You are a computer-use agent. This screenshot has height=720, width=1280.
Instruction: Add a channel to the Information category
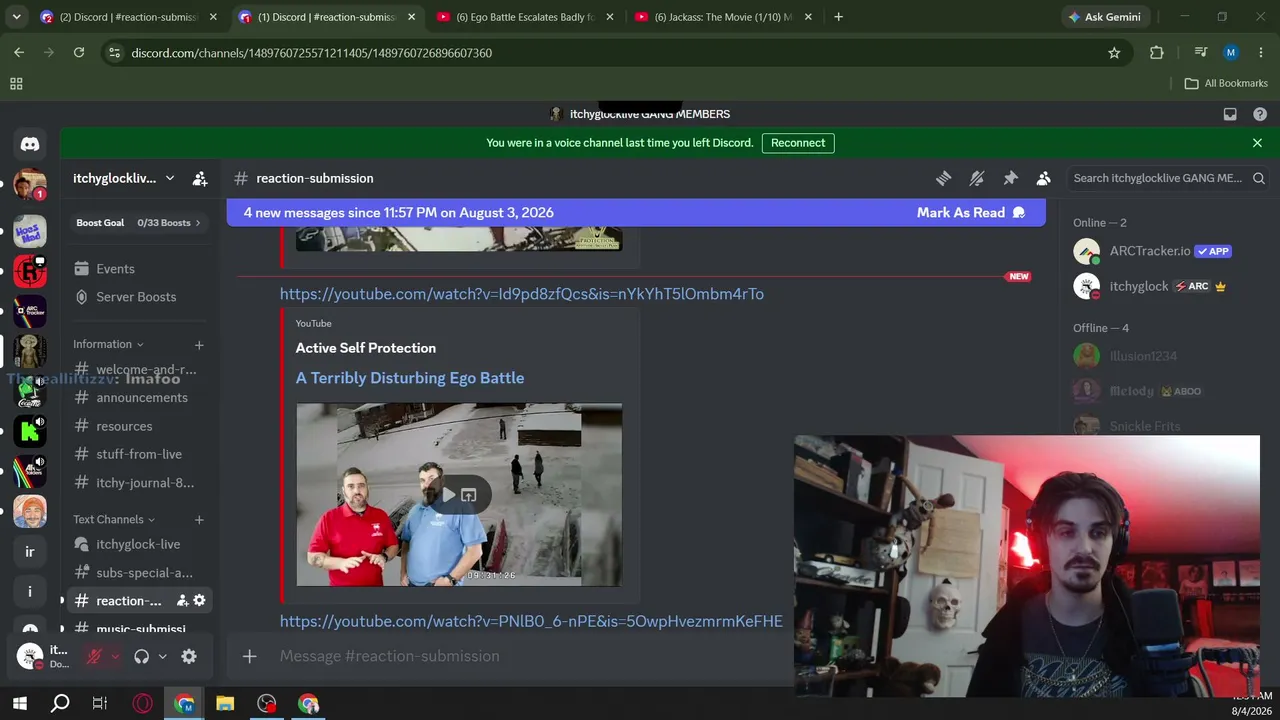click(199, 345)
